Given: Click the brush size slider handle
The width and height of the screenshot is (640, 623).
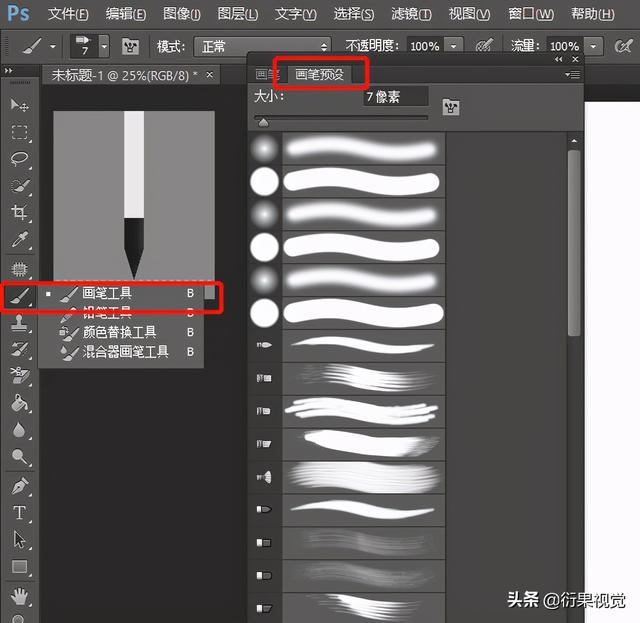Looking at the screenshot, I should pyautogui.click(x=263, y=122).
